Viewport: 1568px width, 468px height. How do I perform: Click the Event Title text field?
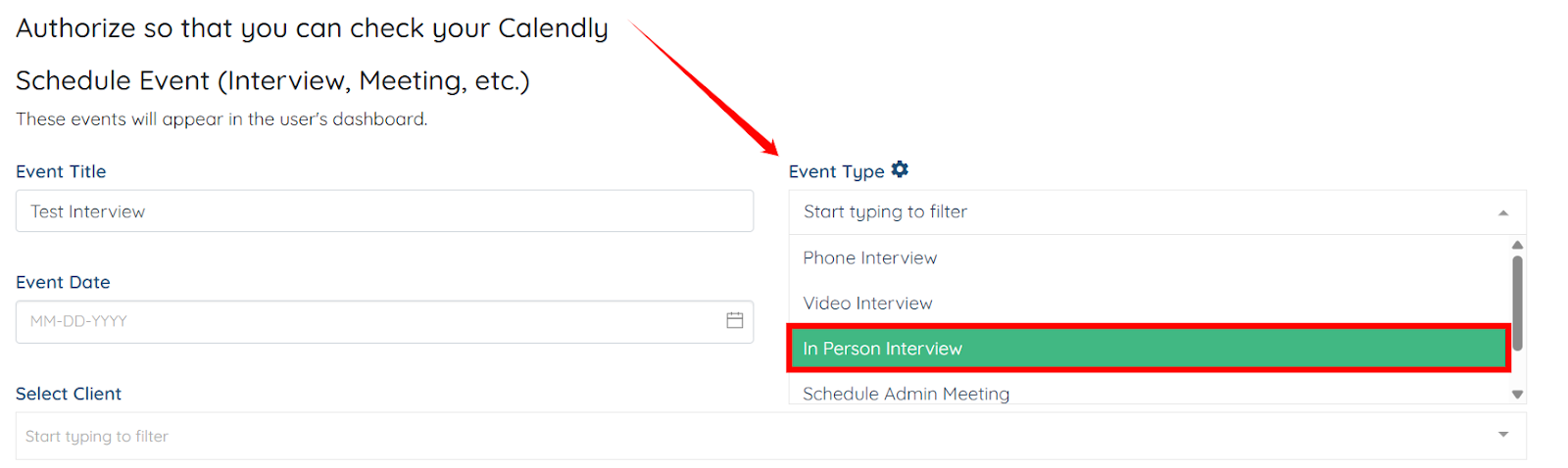(x=384, y=211)
